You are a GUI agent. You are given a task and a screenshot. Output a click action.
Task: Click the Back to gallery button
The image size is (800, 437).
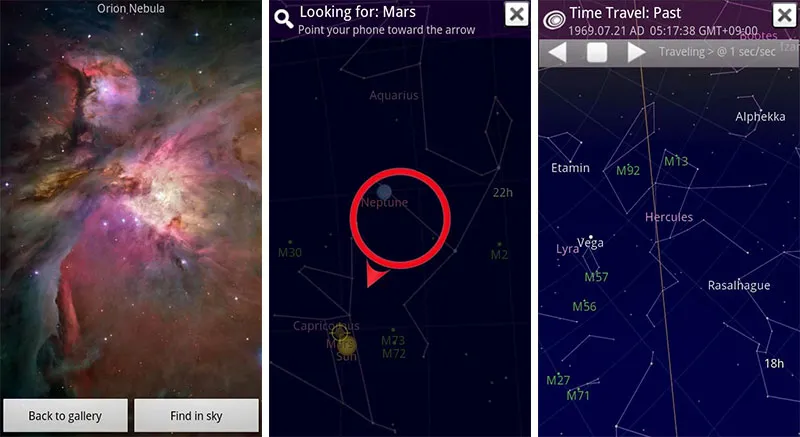pos(65,416)
